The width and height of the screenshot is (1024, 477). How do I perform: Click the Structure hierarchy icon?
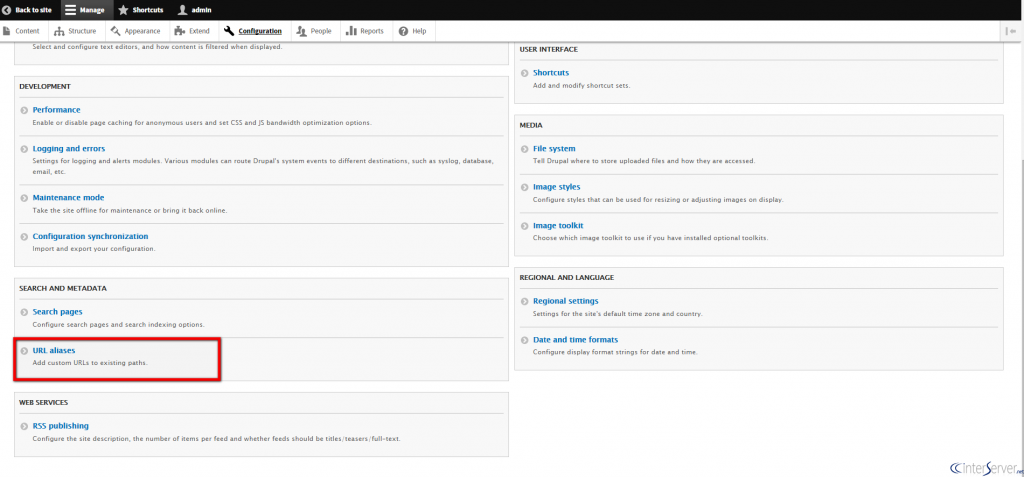click(x=59, y=31)
